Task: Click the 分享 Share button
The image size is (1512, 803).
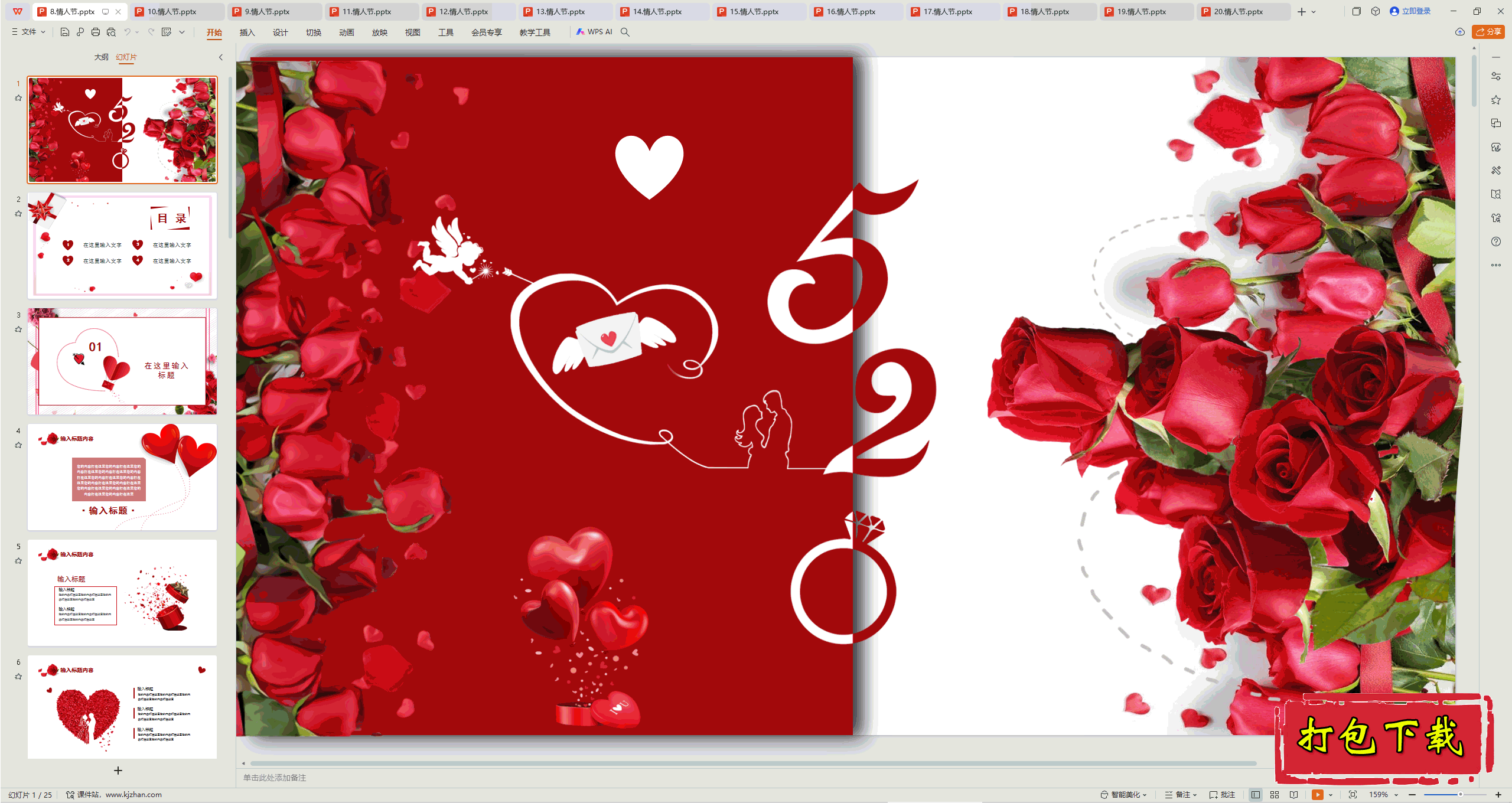Action: tap(1488, 32)
